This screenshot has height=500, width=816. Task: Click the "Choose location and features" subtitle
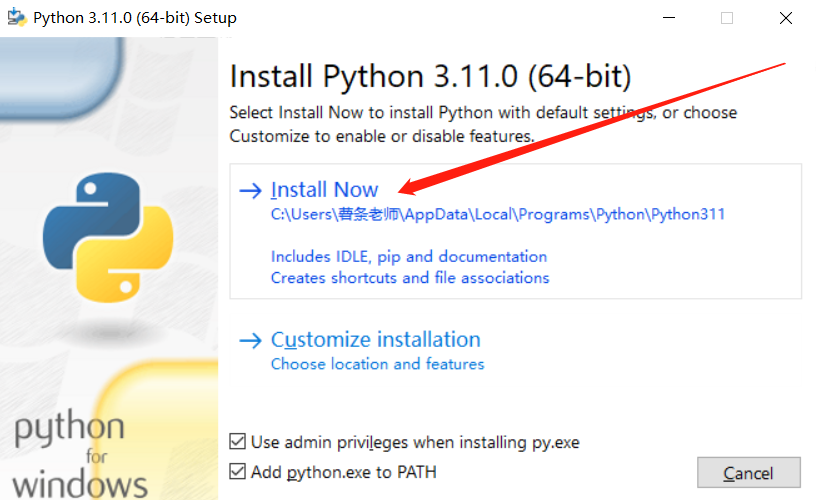tap(377, 364)
